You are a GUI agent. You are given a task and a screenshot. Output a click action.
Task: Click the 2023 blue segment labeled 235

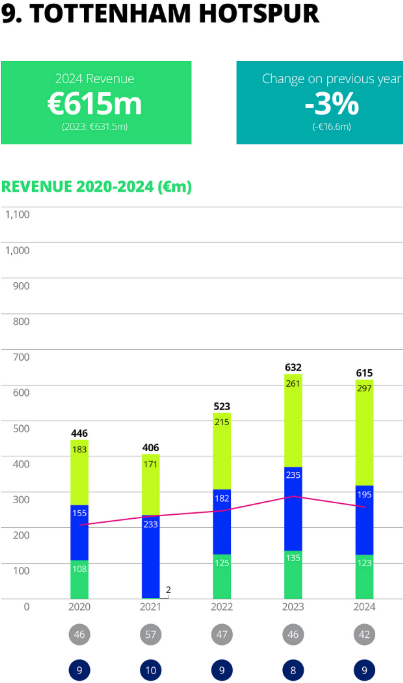(293, 509)
